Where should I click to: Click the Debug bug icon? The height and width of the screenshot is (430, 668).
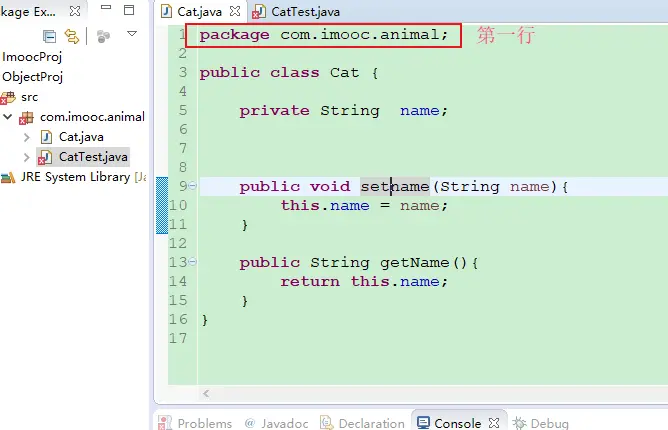(519, 423)
